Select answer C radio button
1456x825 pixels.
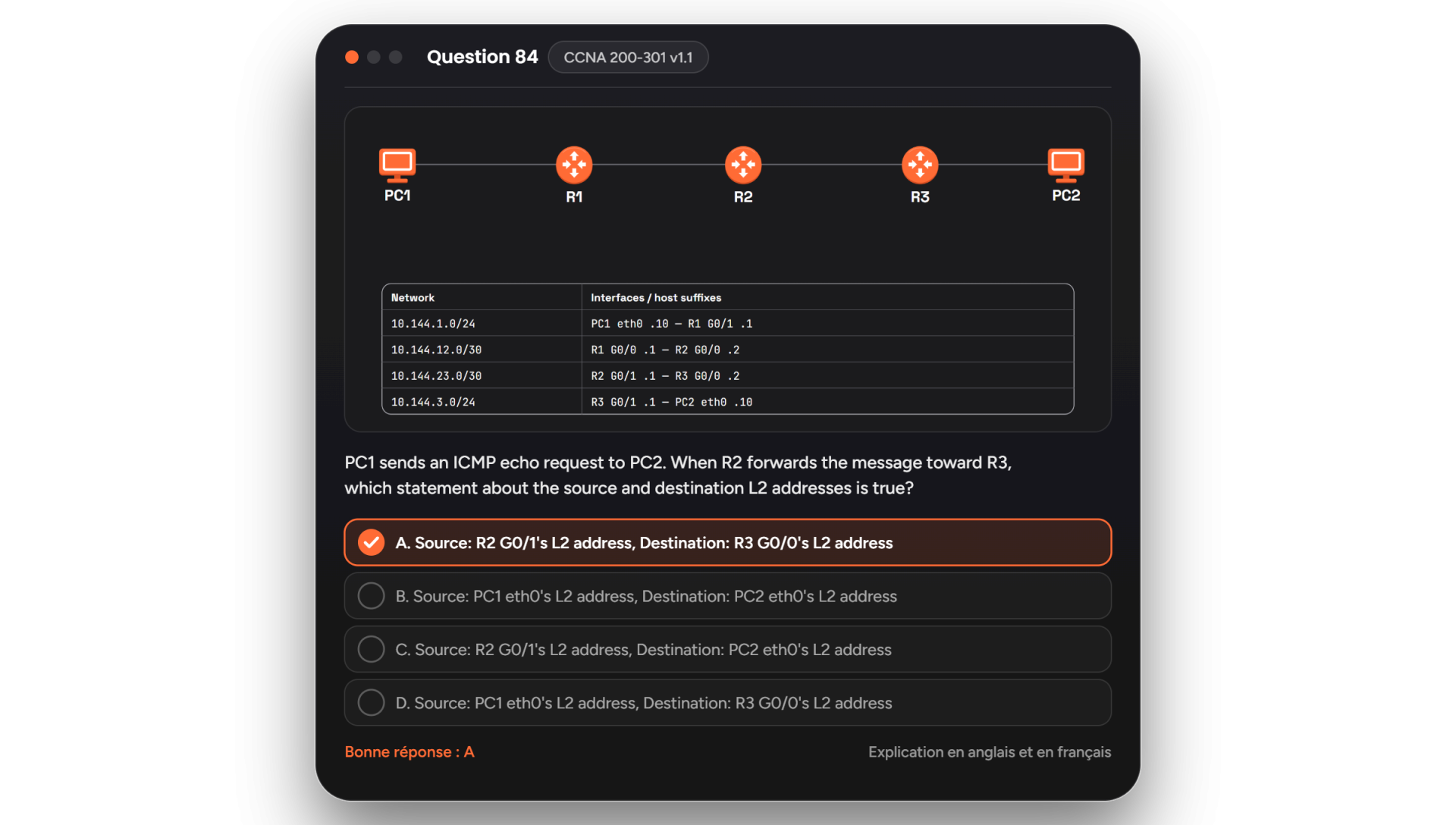[x=371, y=649]
